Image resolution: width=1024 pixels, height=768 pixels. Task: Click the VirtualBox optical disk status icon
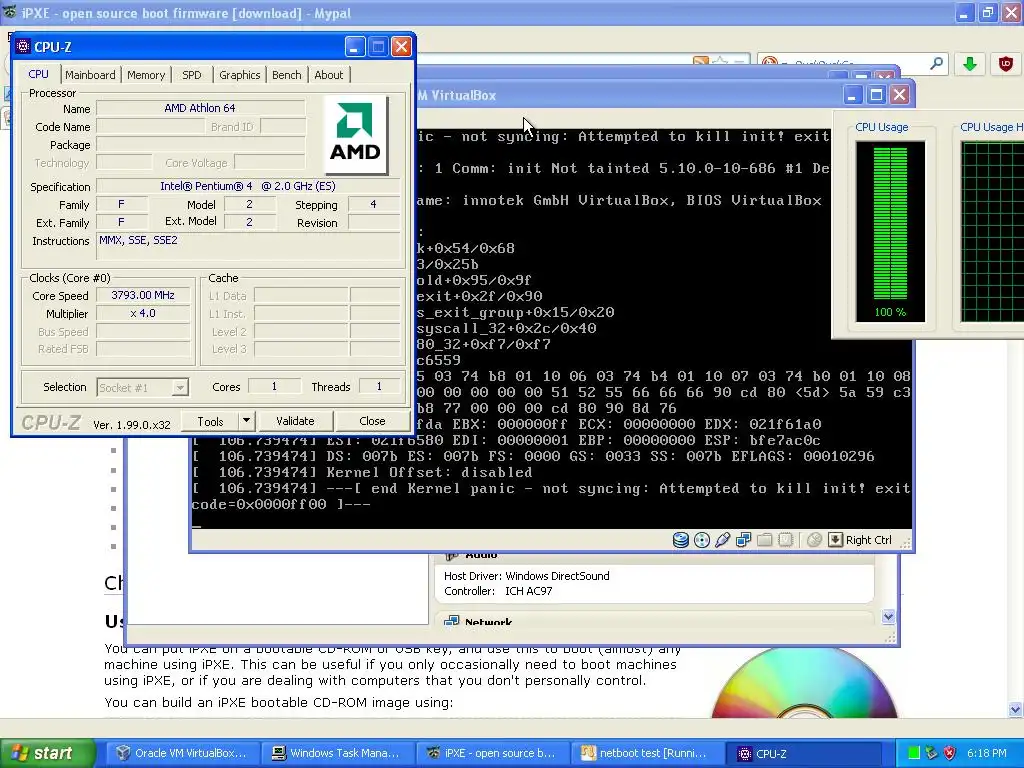click(701, 540)
